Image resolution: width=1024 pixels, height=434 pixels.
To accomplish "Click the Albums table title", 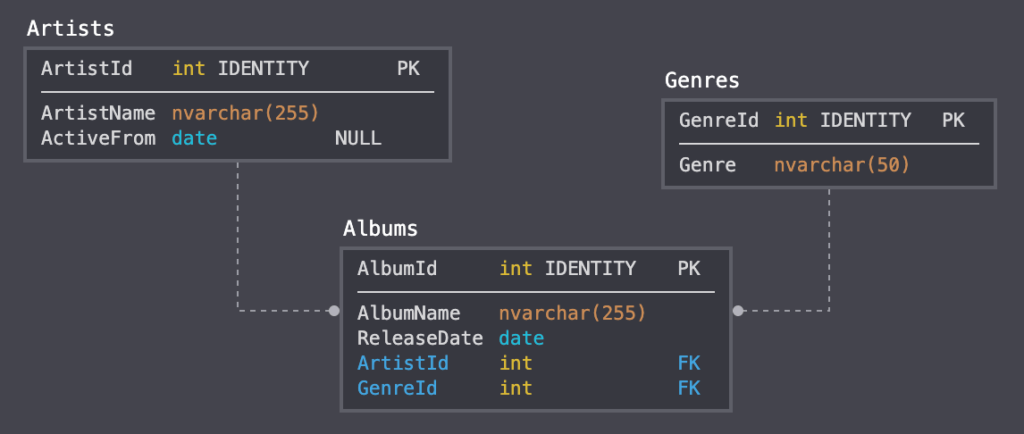I will (x=380, y=228).
